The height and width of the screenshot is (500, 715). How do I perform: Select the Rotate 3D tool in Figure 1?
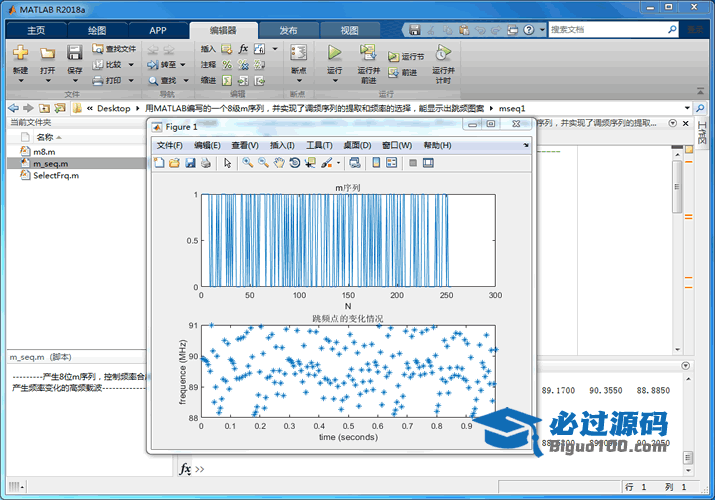(x=295, y=163)
